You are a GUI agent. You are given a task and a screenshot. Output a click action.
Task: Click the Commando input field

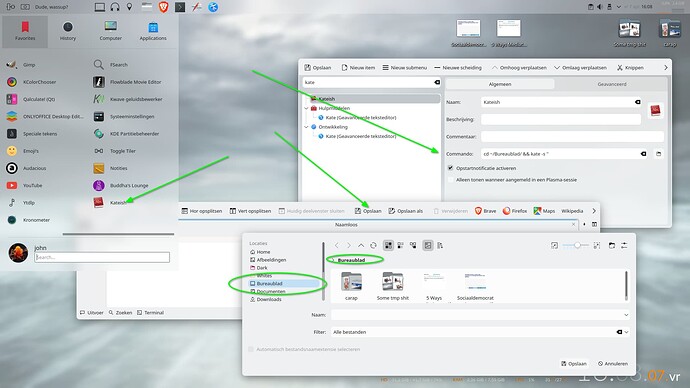point(561,154)
